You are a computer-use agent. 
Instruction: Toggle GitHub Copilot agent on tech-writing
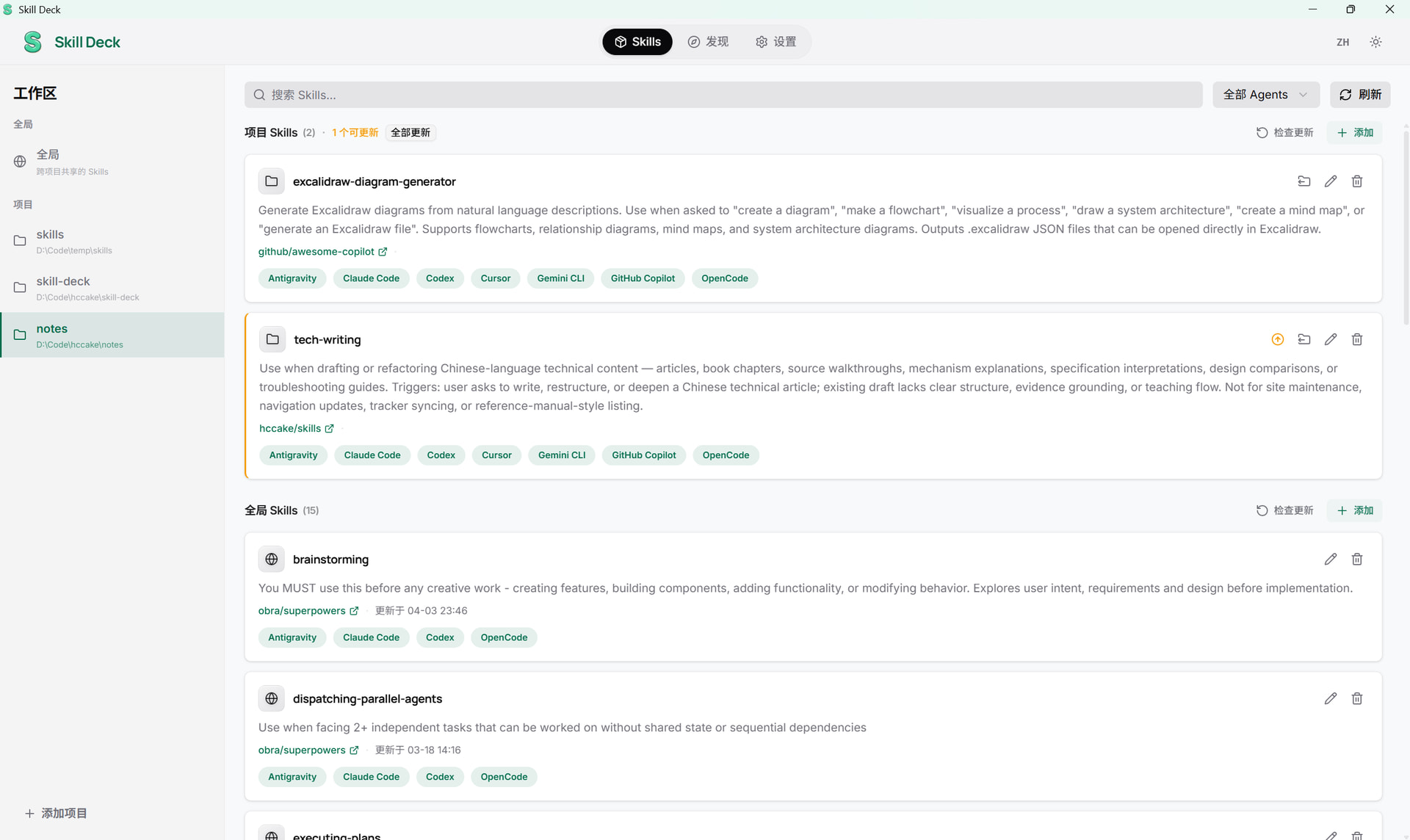[644, 455]
